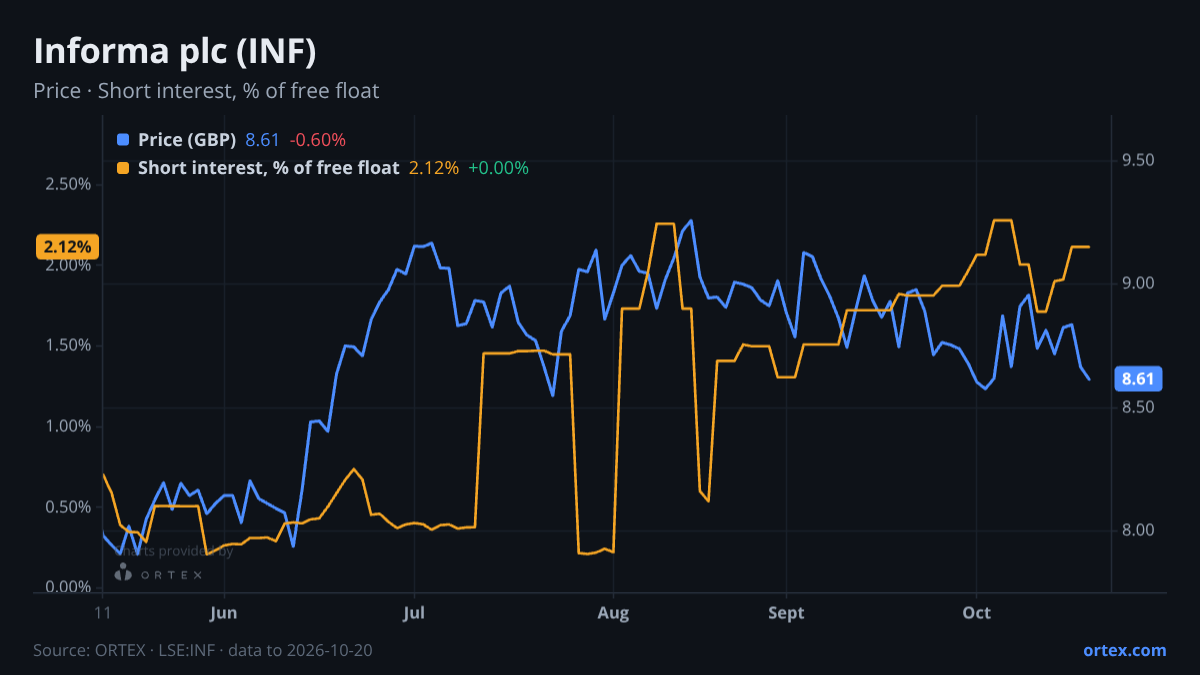The image size is (1200, 675).
Task: Click the 8.50 right axis label
Action: pyautogui.click(x=1138, y=407)
